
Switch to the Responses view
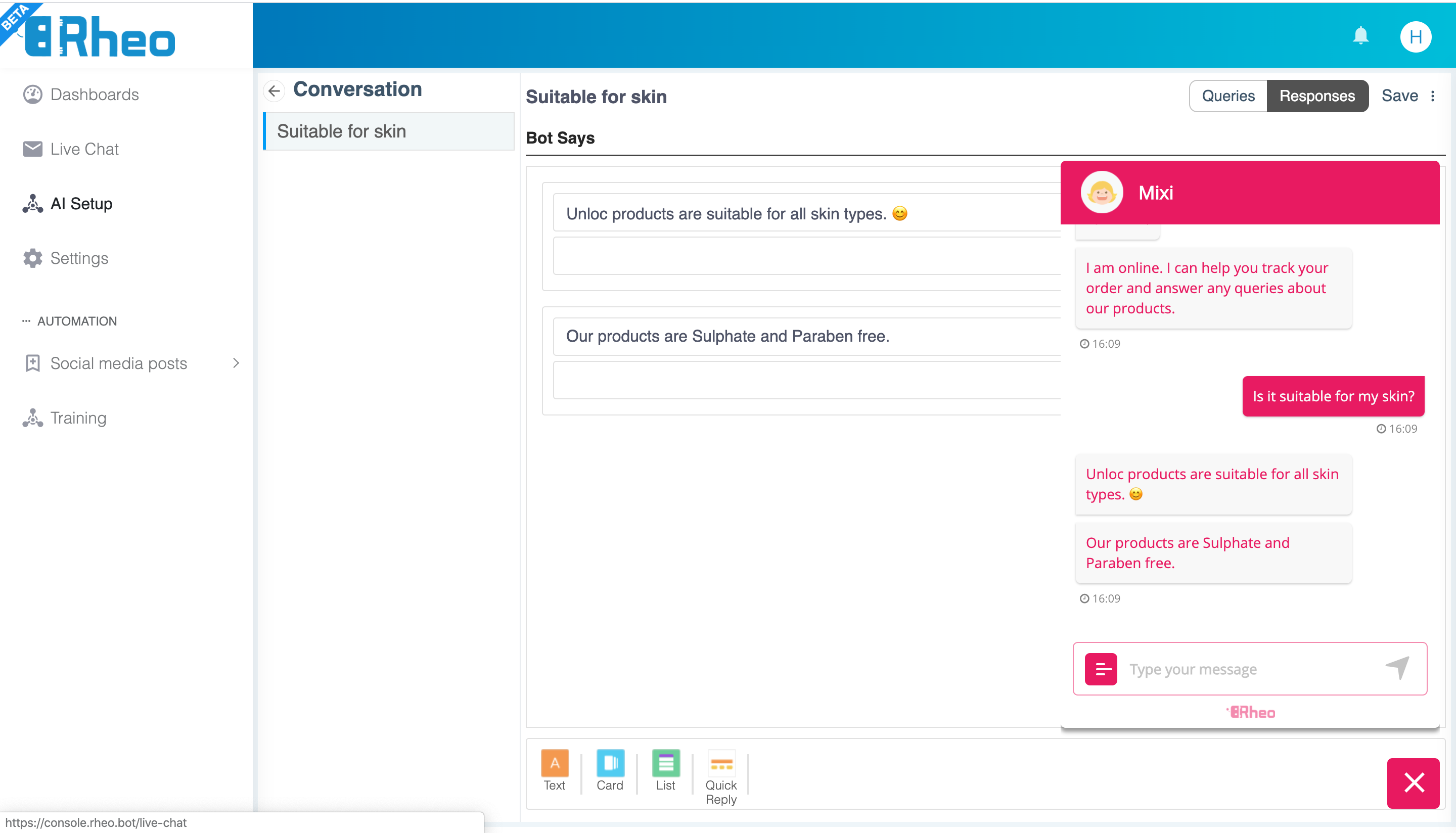tap(1316, 96)
